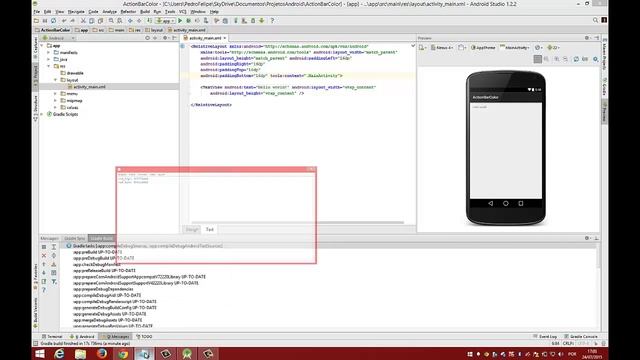Click the Project panel settings gear icon
Image resolution: width=640 pixels, height=360 pixels.
click(165, 38)
